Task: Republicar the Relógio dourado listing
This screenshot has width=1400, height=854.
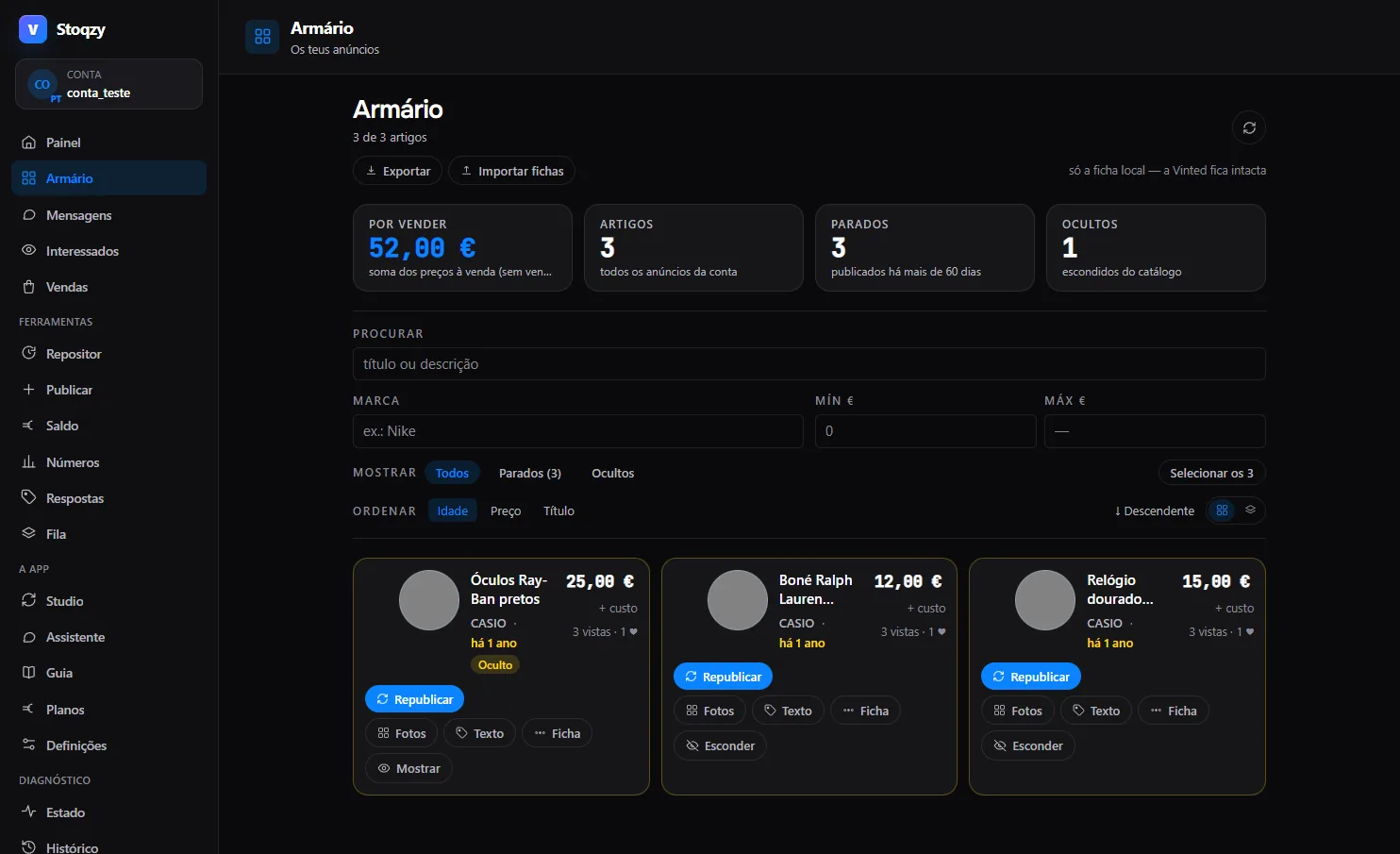Action: 1030,677
